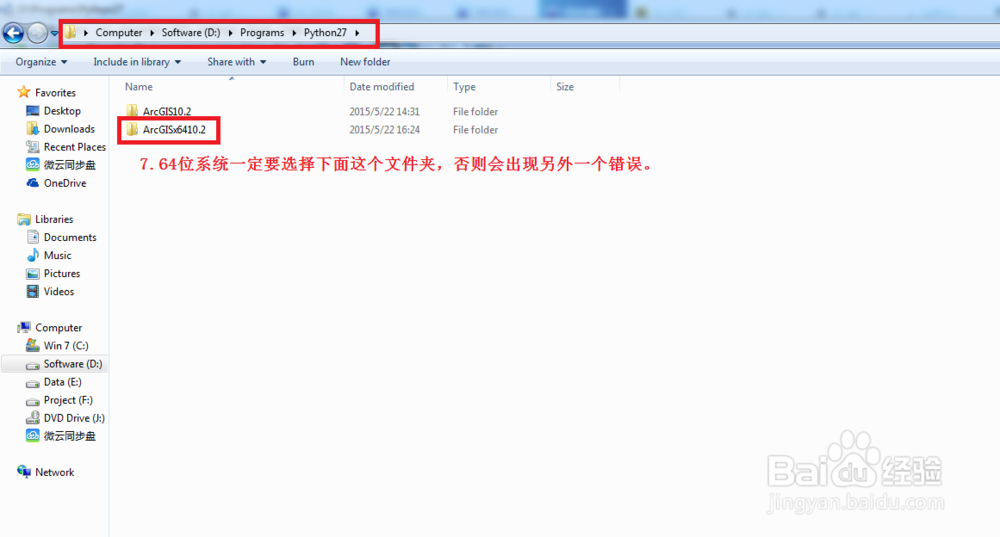The width and height of the screenshot is (1000, 537).
Task: Click the Videos library icon
Action: tap(33, 291)
